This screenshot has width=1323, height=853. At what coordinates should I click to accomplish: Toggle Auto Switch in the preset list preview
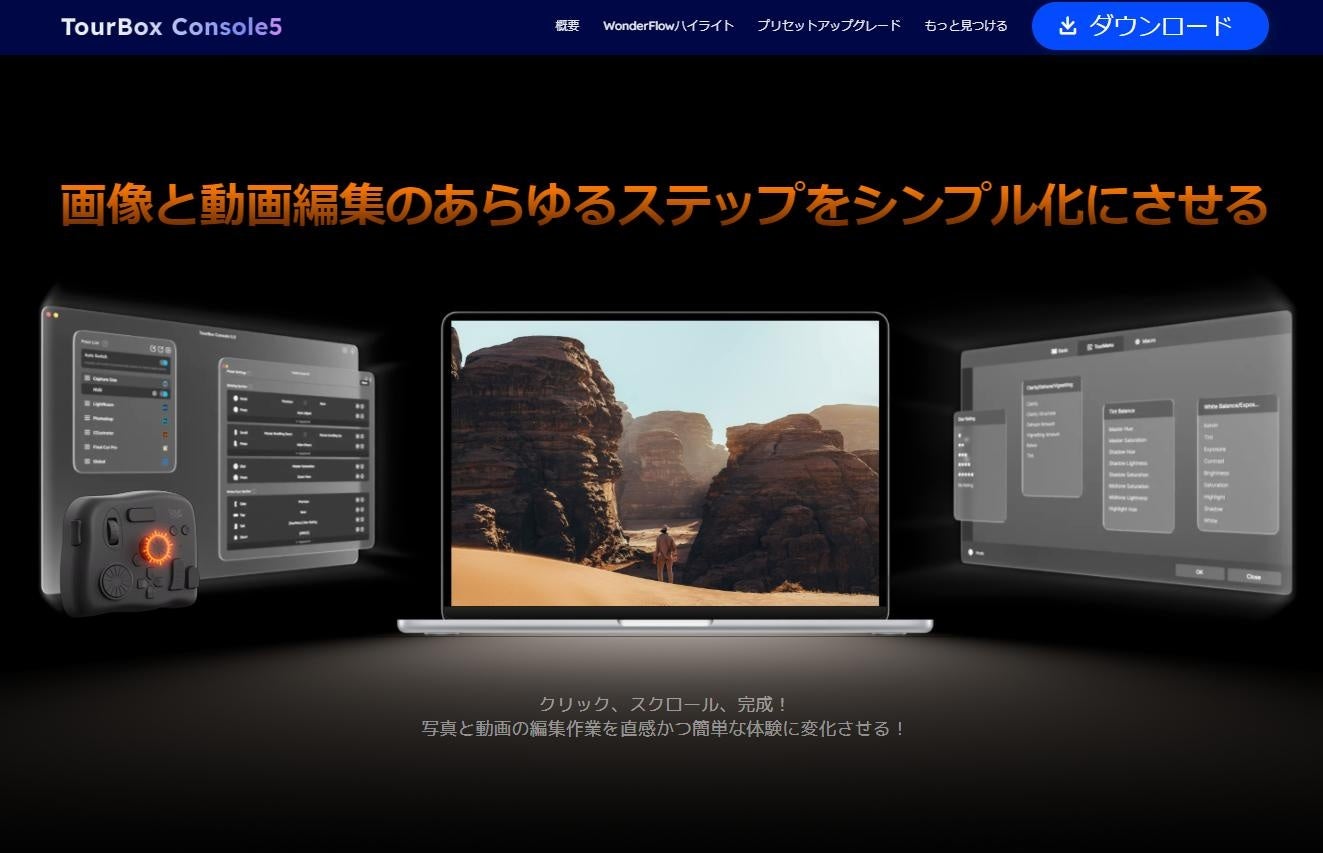164,363
